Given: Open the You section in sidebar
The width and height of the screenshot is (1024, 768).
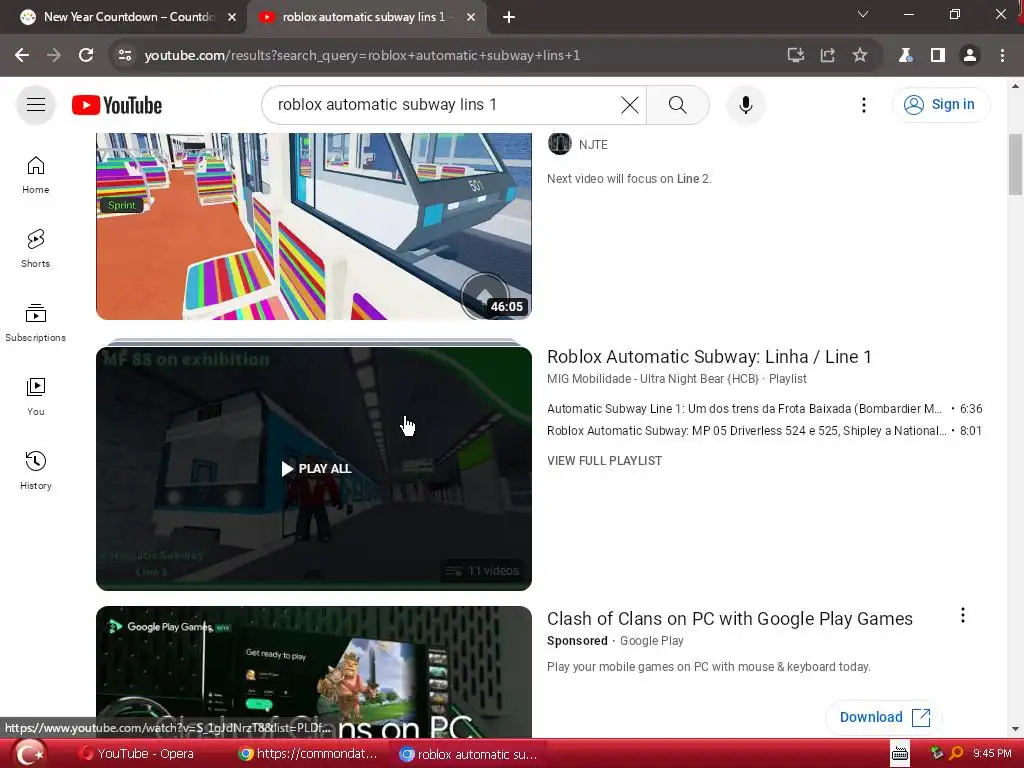Looking at the screenshot, I should pos(36,396).
